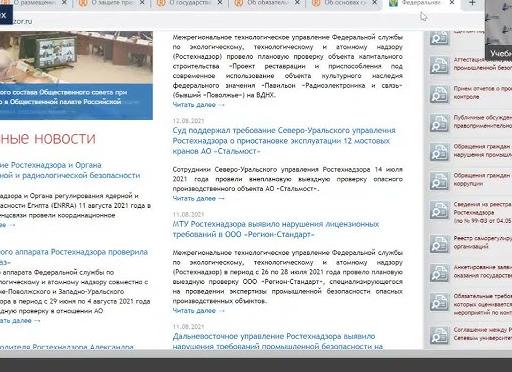This screenshot has height=372, width=512.
Task: Close the active 'Федеральная' browser tab
Action: click(452, 3)
